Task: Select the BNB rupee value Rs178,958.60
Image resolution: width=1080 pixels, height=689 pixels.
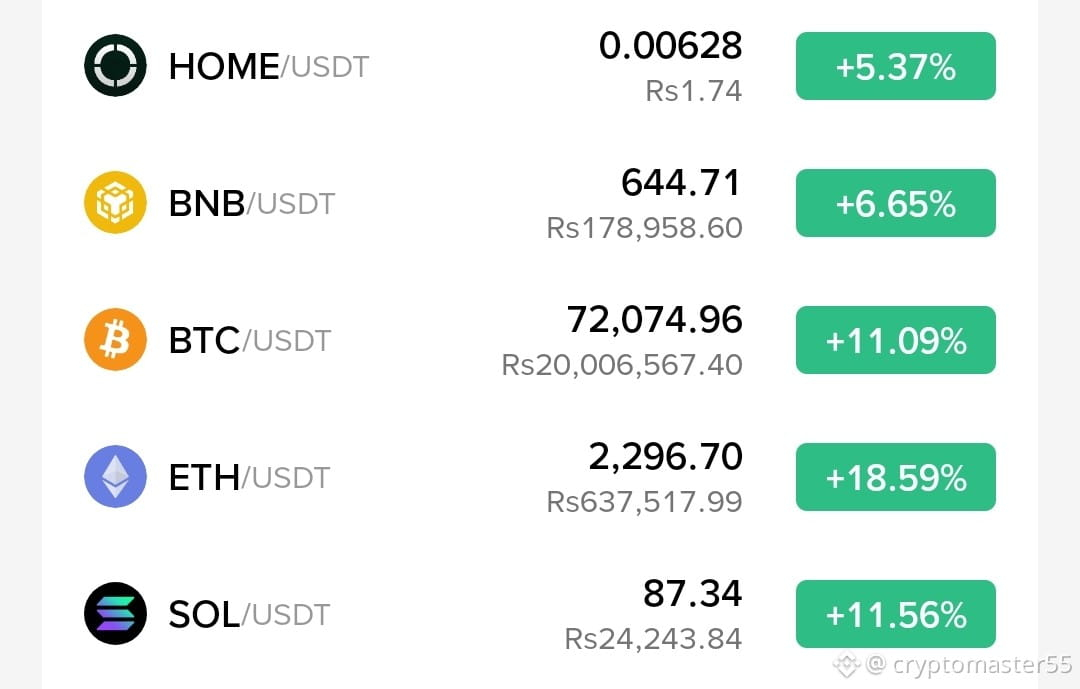Action: point(644,228)
